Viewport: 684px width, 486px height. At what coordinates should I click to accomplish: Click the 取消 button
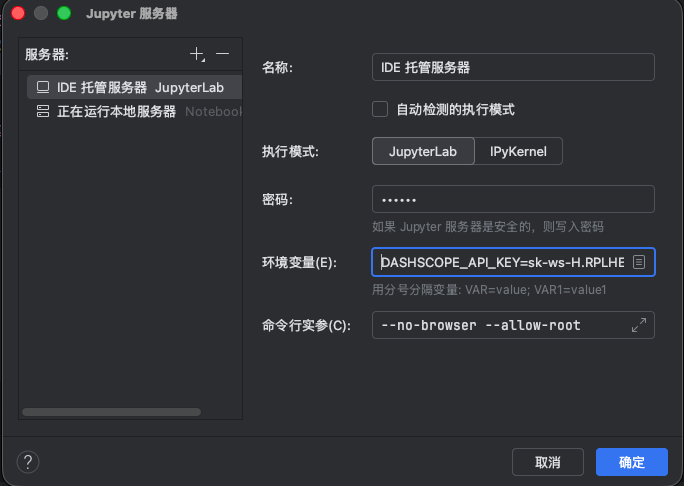pos(548,462)
